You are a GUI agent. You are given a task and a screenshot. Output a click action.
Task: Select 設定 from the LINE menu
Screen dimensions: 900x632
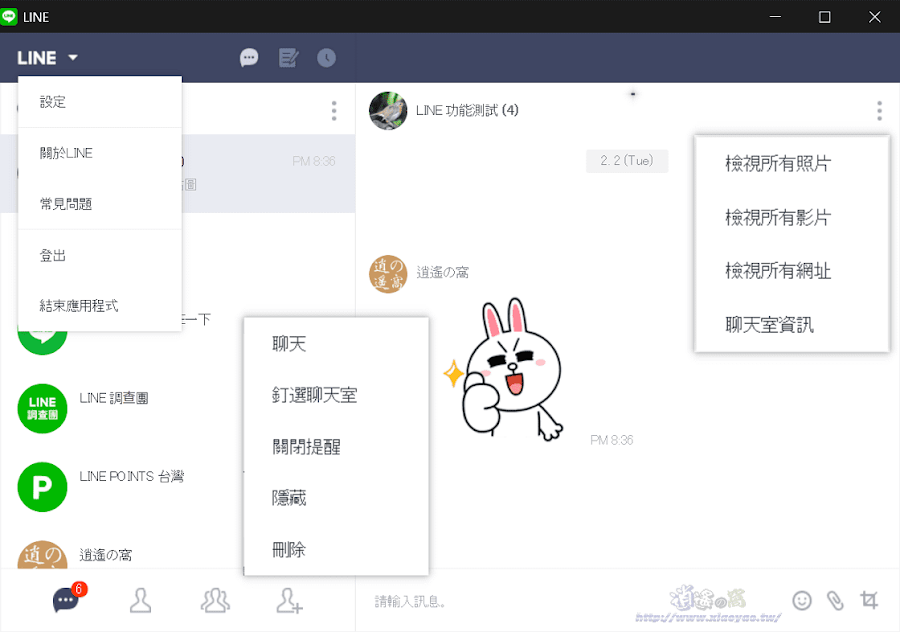(50, 101)
